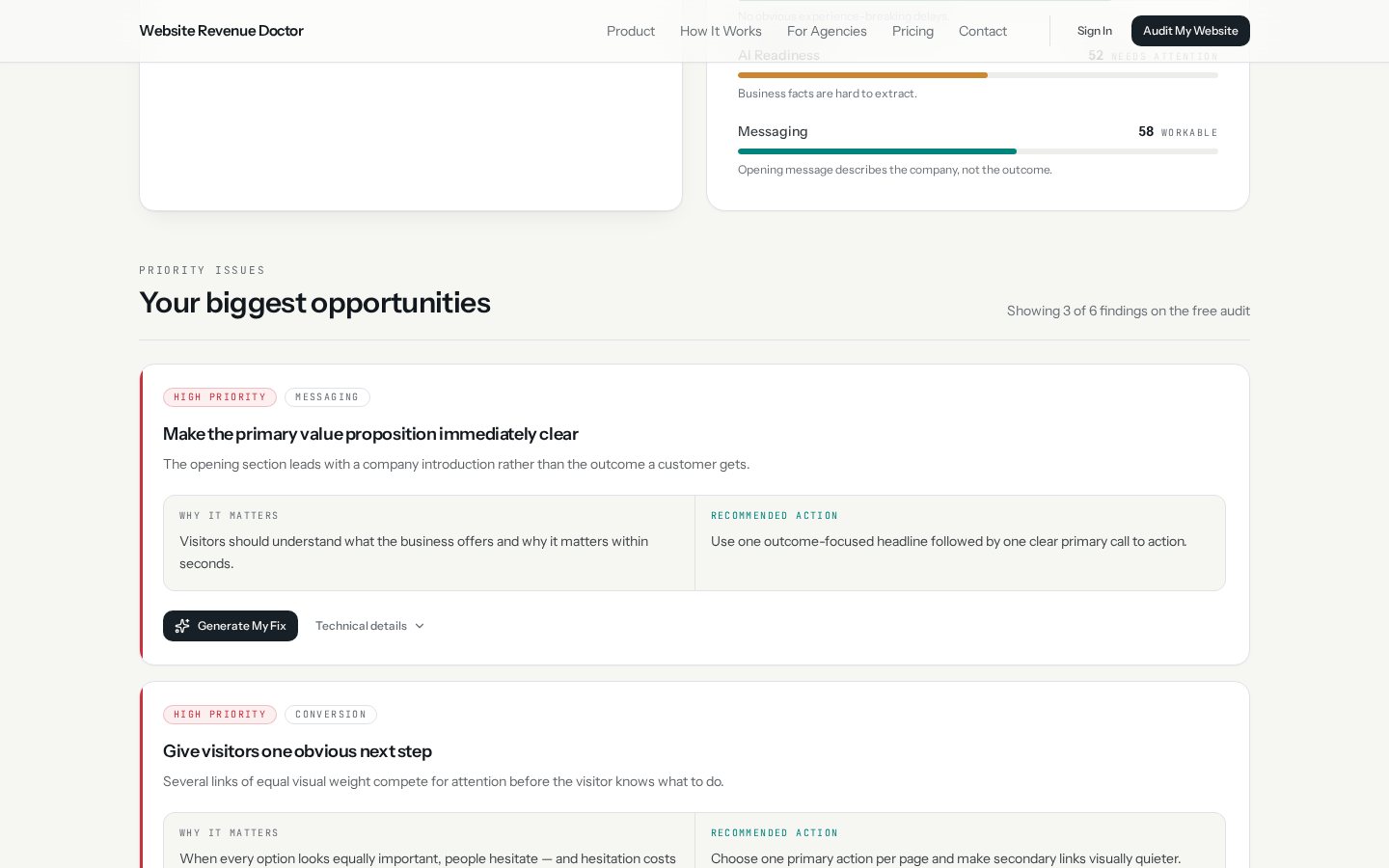Screen dimensions: 1389x868
Task: Click the Messaging label in the score card
Action: pyautogui.click(x=773, y=131)
